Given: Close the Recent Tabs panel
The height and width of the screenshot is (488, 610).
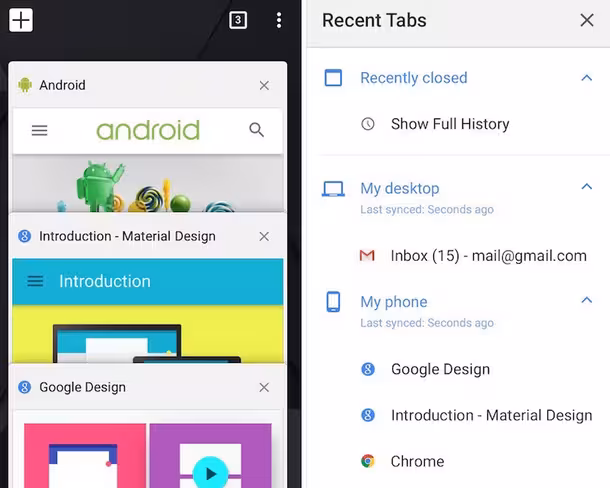Looking at the screenshot, I should [x=587, y=20].
